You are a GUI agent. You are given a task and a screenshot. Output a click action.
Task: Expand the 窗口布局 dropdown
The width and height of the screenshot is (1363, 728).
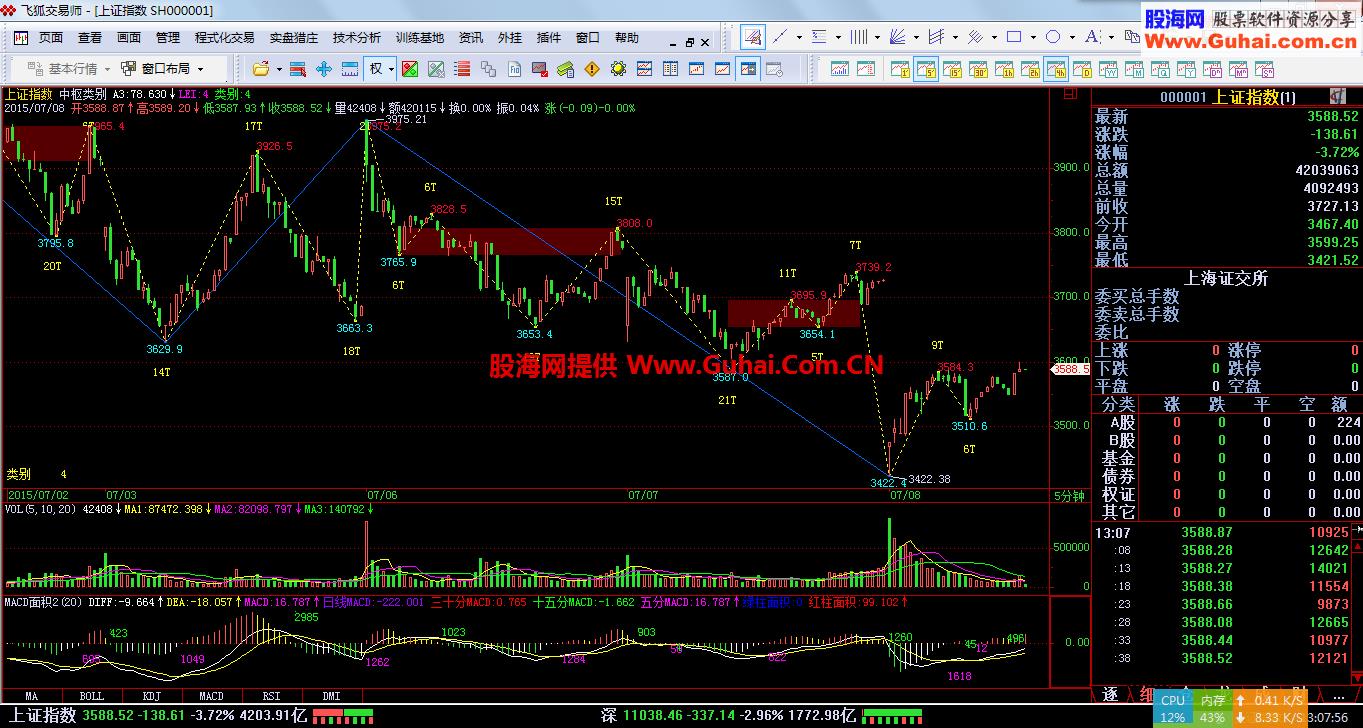coord(162,69)
